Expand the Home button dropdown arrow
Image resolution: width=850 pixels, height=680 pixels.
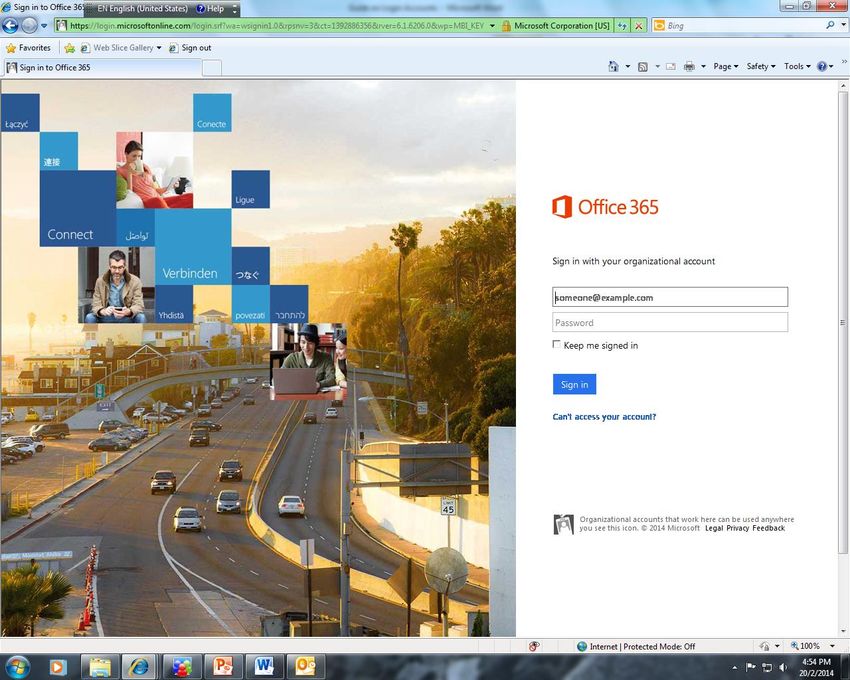628,66
